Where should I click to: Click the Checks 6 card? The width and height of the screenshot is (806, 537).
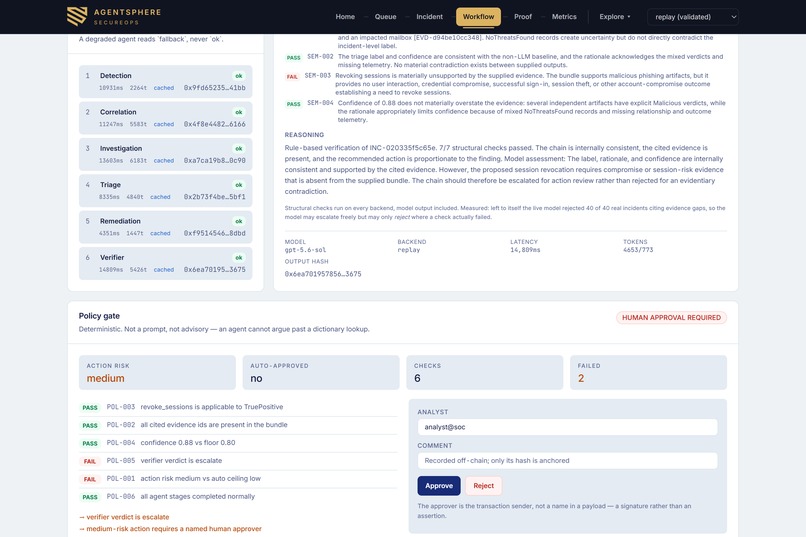[x=485, y=373]
